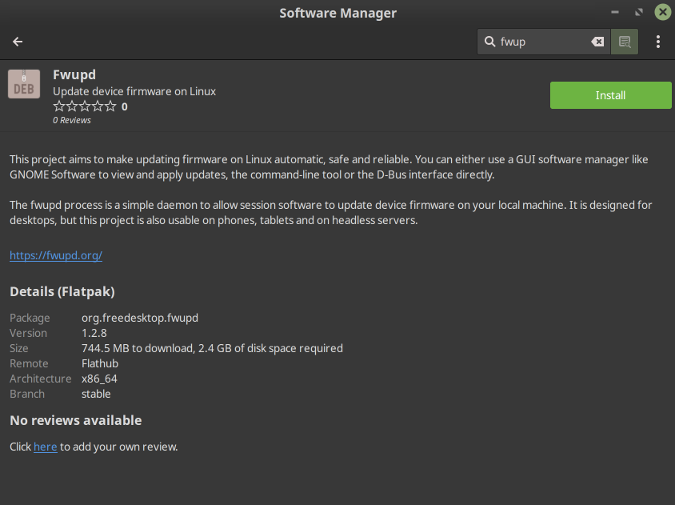Click the Fwupd DEB package icon
This screenshot has width=675, height=505.
point(24,84)
